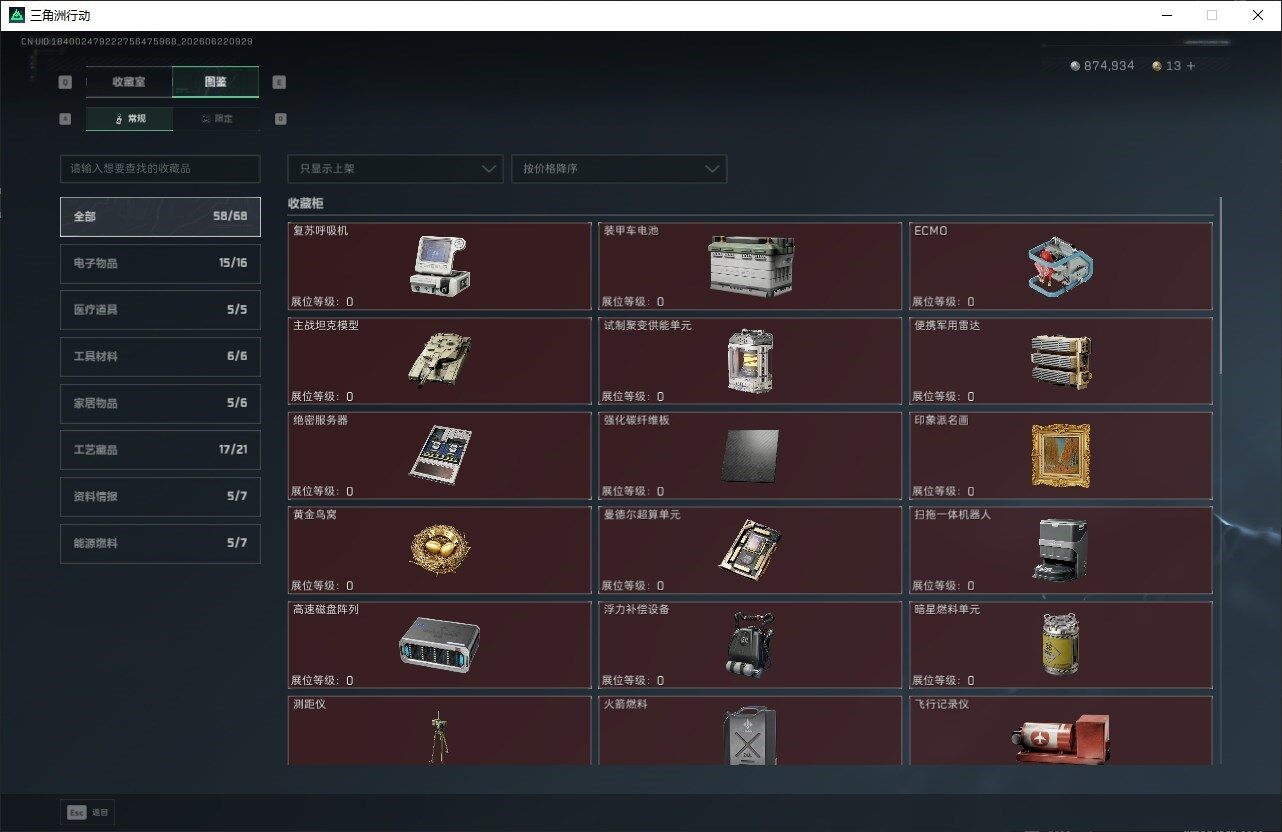Focus the collectible search input field
The image size is (1282, 832).
coord(160,168)
